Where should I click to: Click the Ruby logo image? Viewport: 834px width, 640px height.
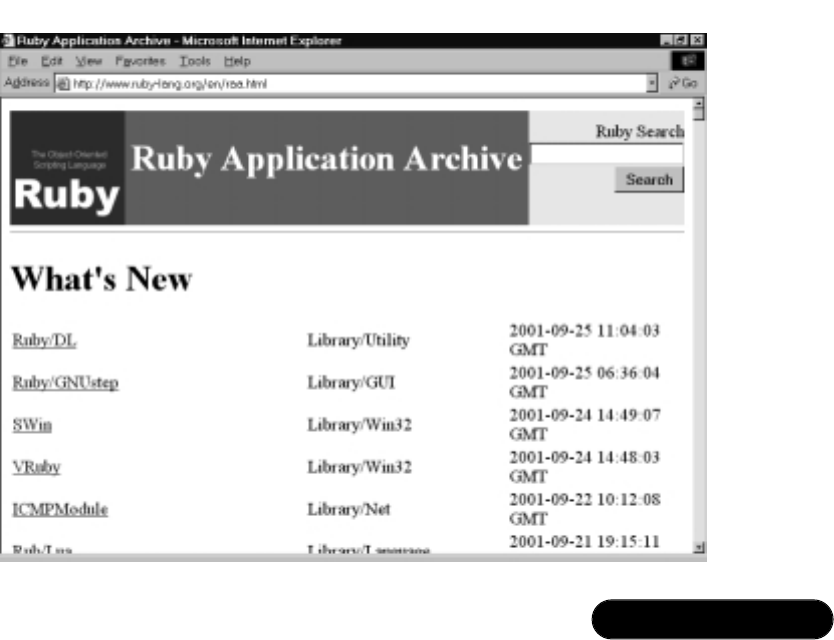click(x=68, y=168)
